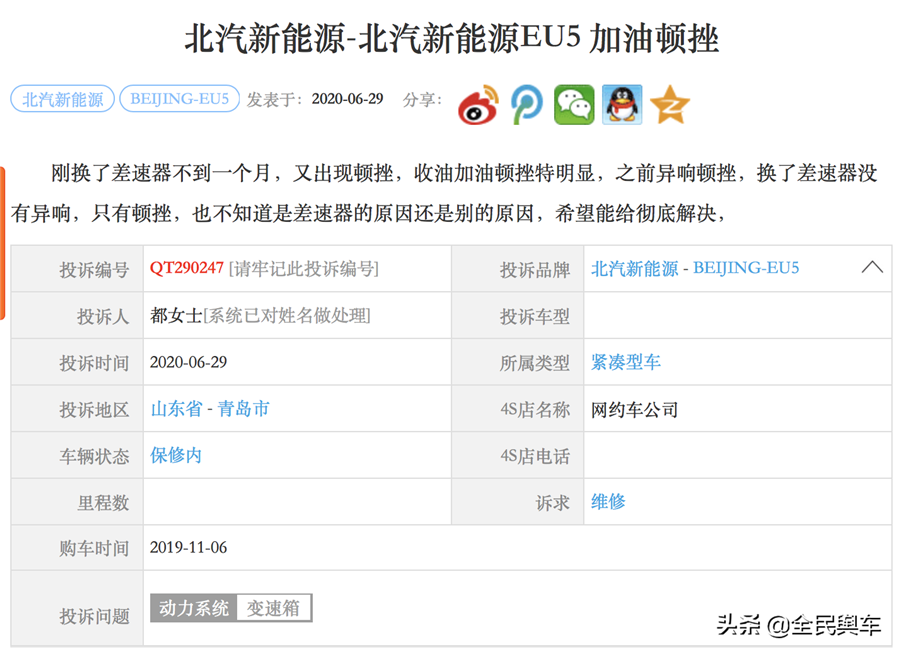Viewport: 900px width, 655px height.
Task: Share via the QQ penguin icon
Action: 622,104
